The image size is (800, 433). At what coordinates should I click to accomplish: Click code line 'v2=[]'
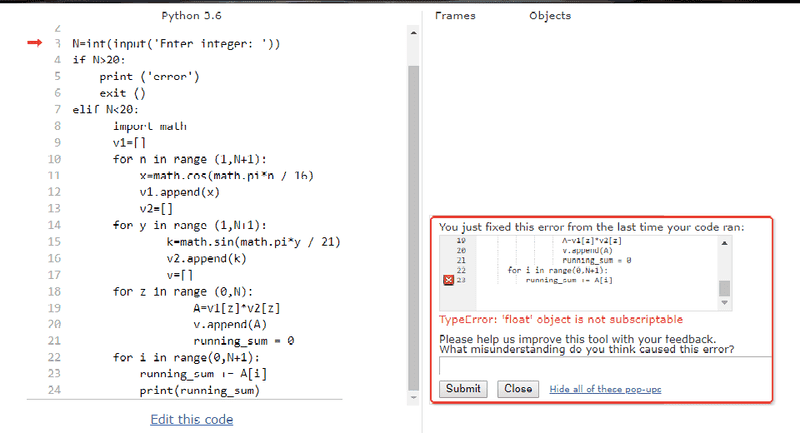pyautogui.click(x=156, y=209)
